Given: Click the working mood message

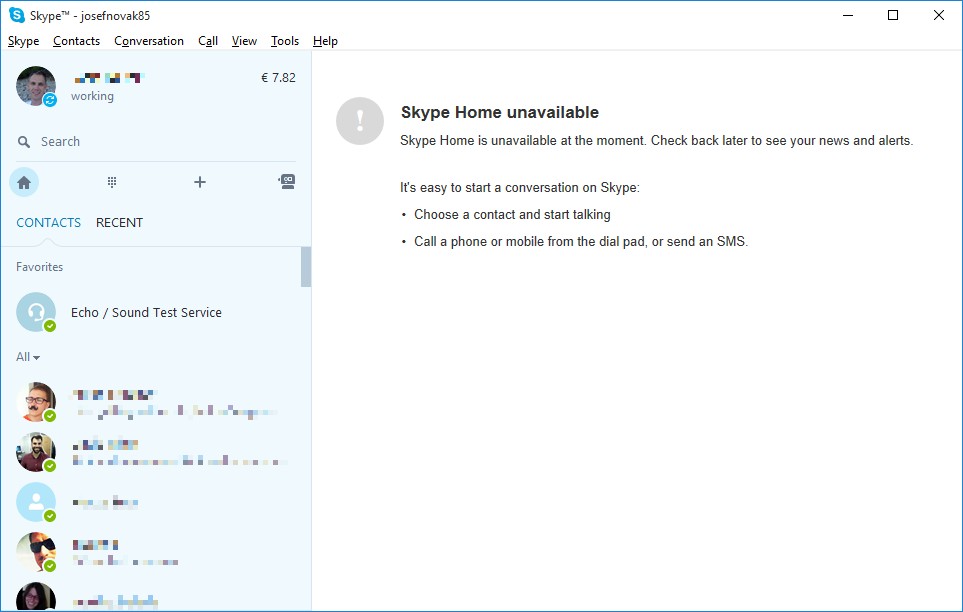Looking at the screenshot, I should (x=92, y=96).
